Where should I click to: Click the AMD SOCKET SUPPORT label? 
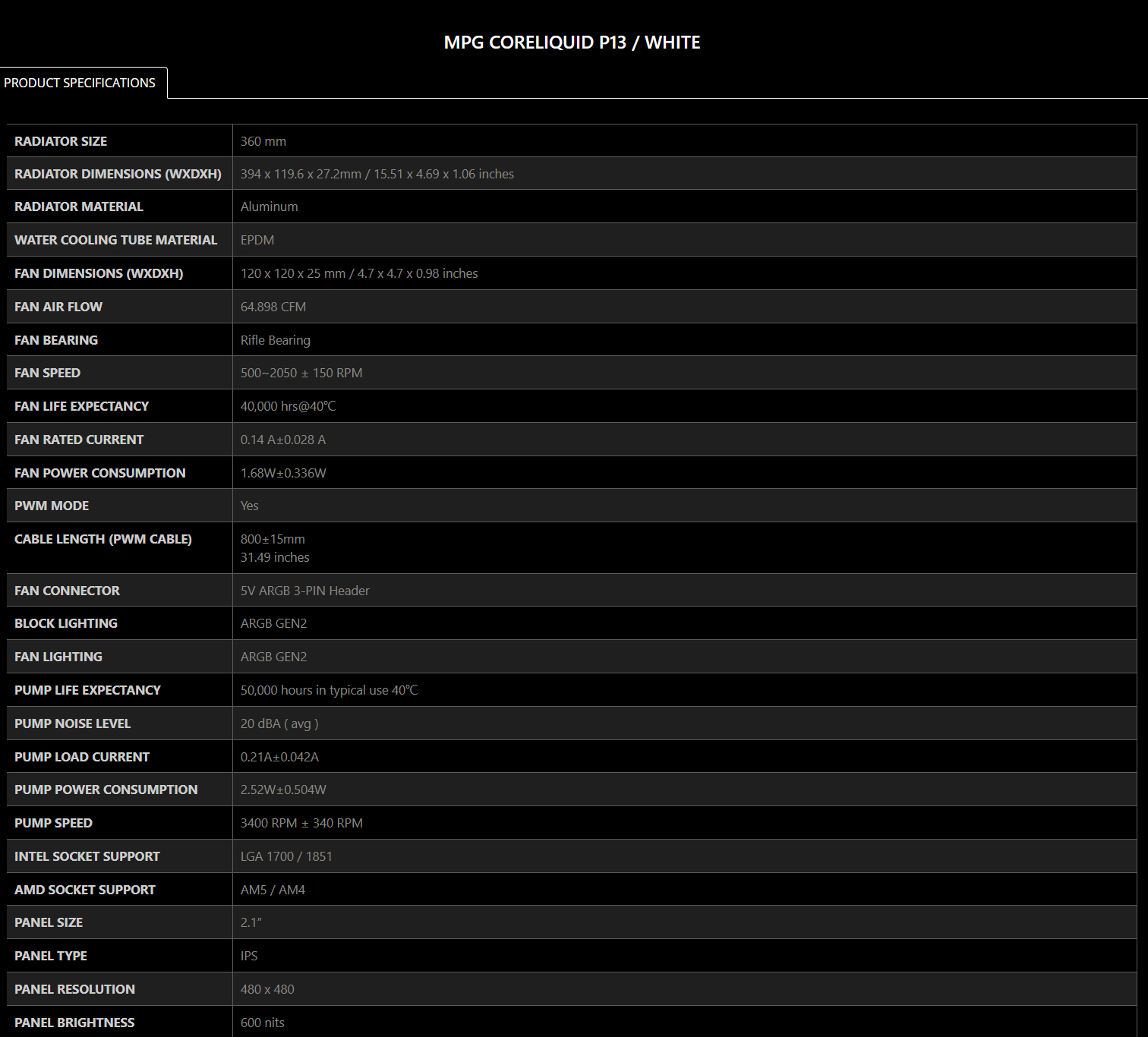pos(85,890)
